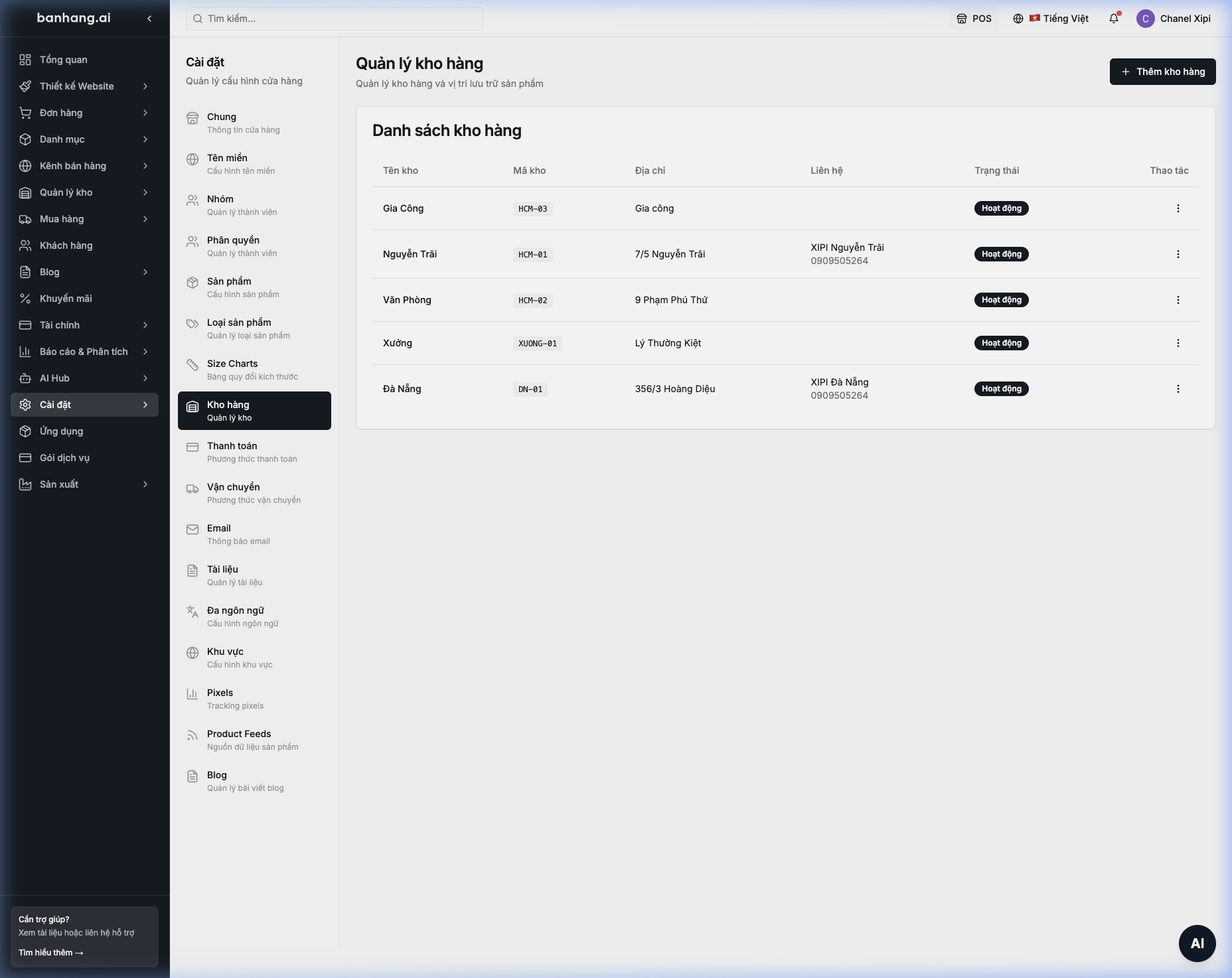Go to Size Charts settings

tap(254, 370)
